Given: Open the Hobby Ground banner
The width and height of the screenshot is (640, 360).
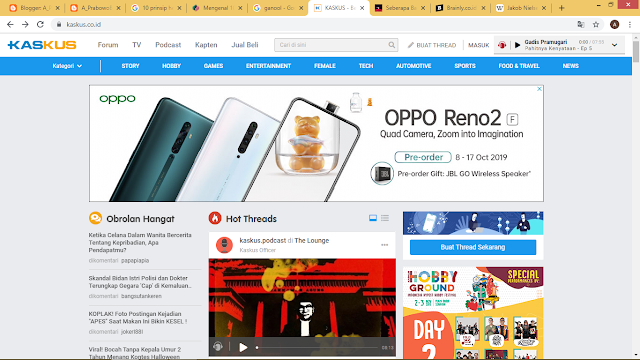Looking at the screenshot, I should (x=473, y=313).
